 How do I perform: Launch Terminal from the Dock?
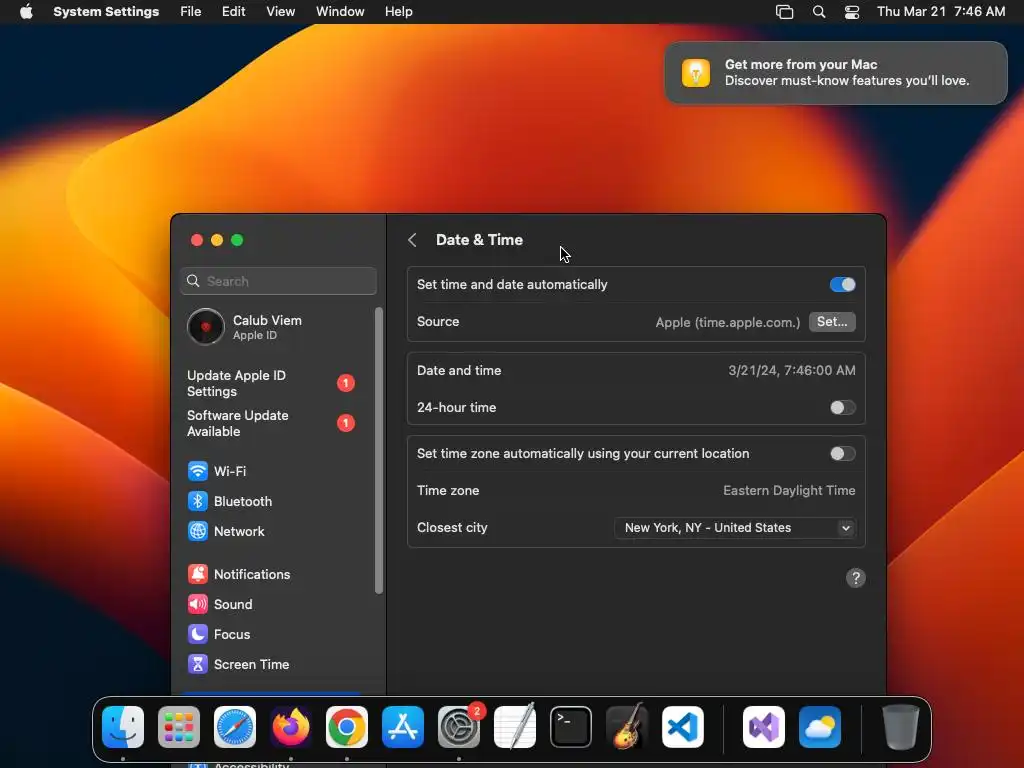(x=571, y=727)
